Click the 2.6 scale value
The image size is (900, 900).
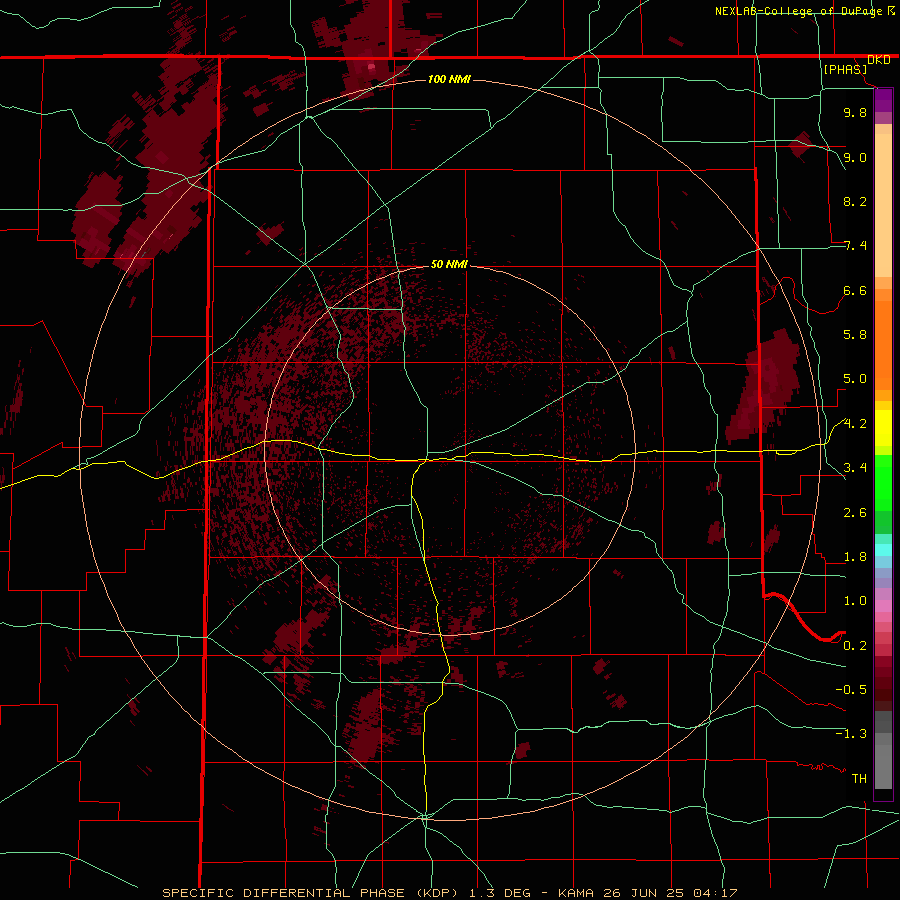click(x=855, y=513)
